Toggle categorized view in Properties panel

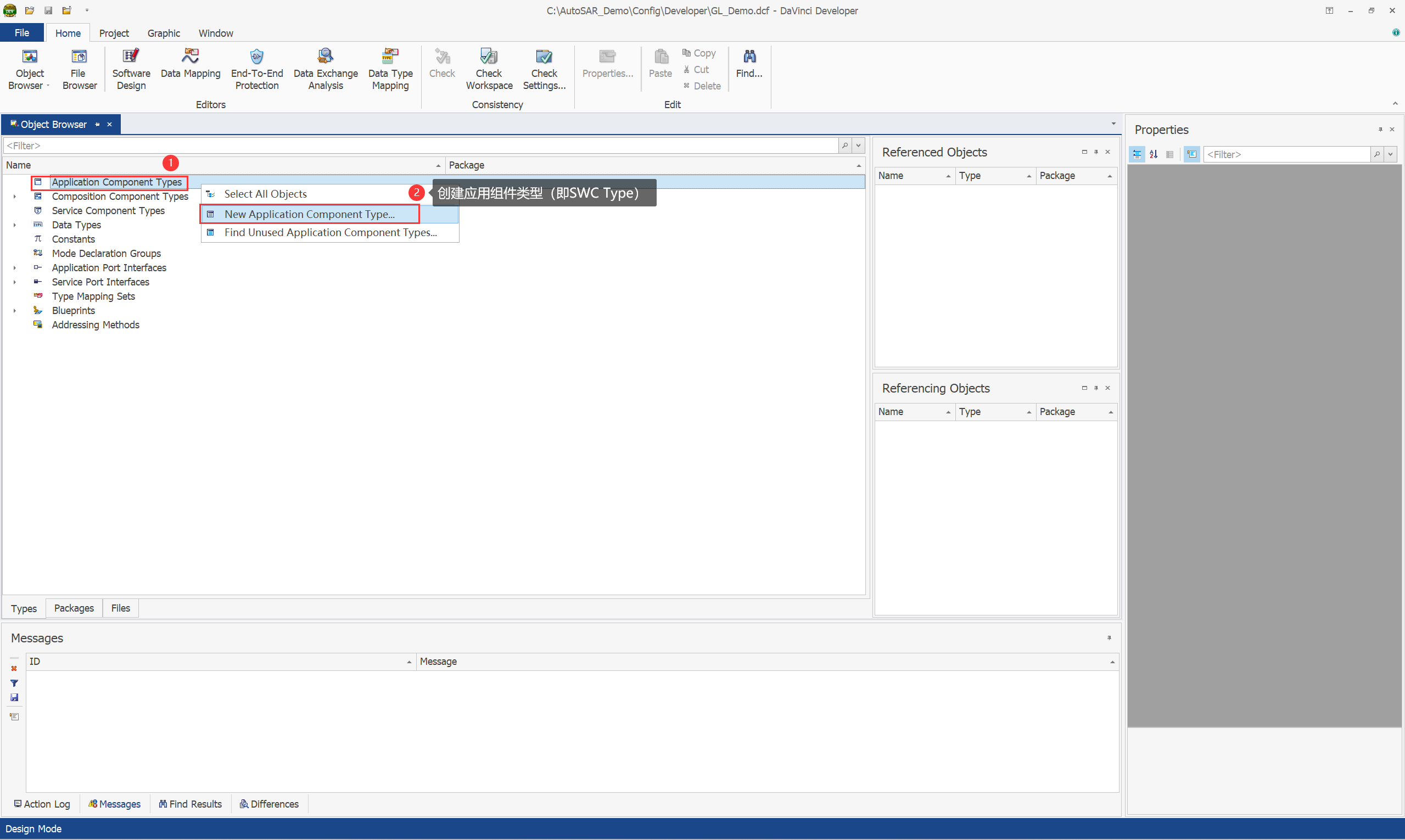(1137, 154)
